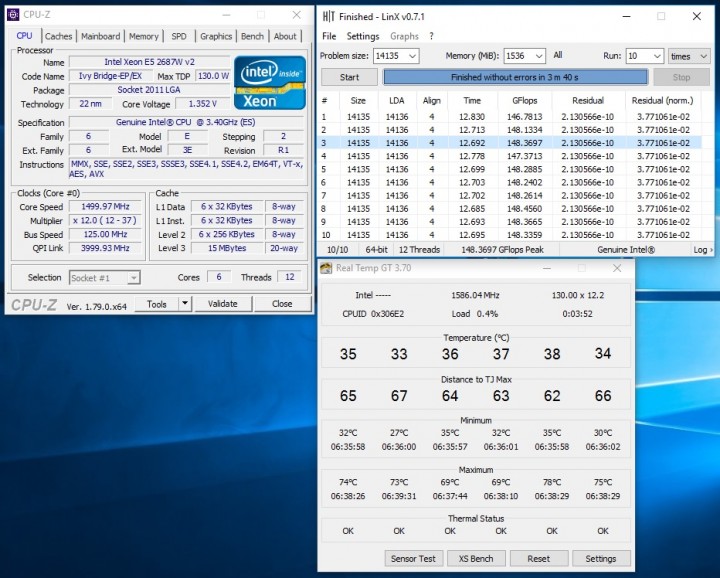Screen dimensions: 720x578
Task: Click the Bus Speed value 125.00 MHz
Action: [x=105, y=234]
